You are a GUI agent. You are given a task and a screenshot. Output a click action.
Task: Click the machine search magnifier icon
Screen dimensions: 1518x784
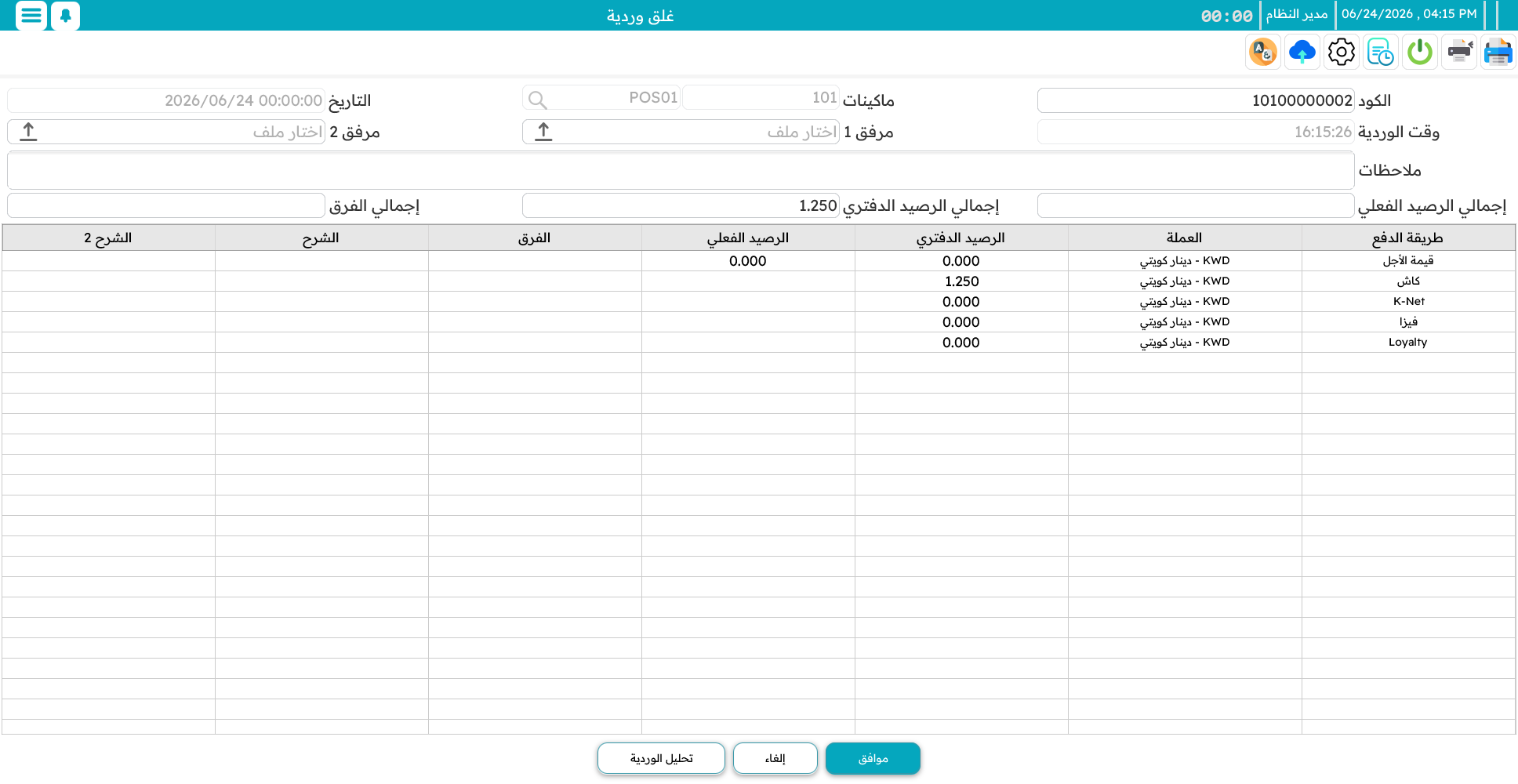[x=537, y=100]
